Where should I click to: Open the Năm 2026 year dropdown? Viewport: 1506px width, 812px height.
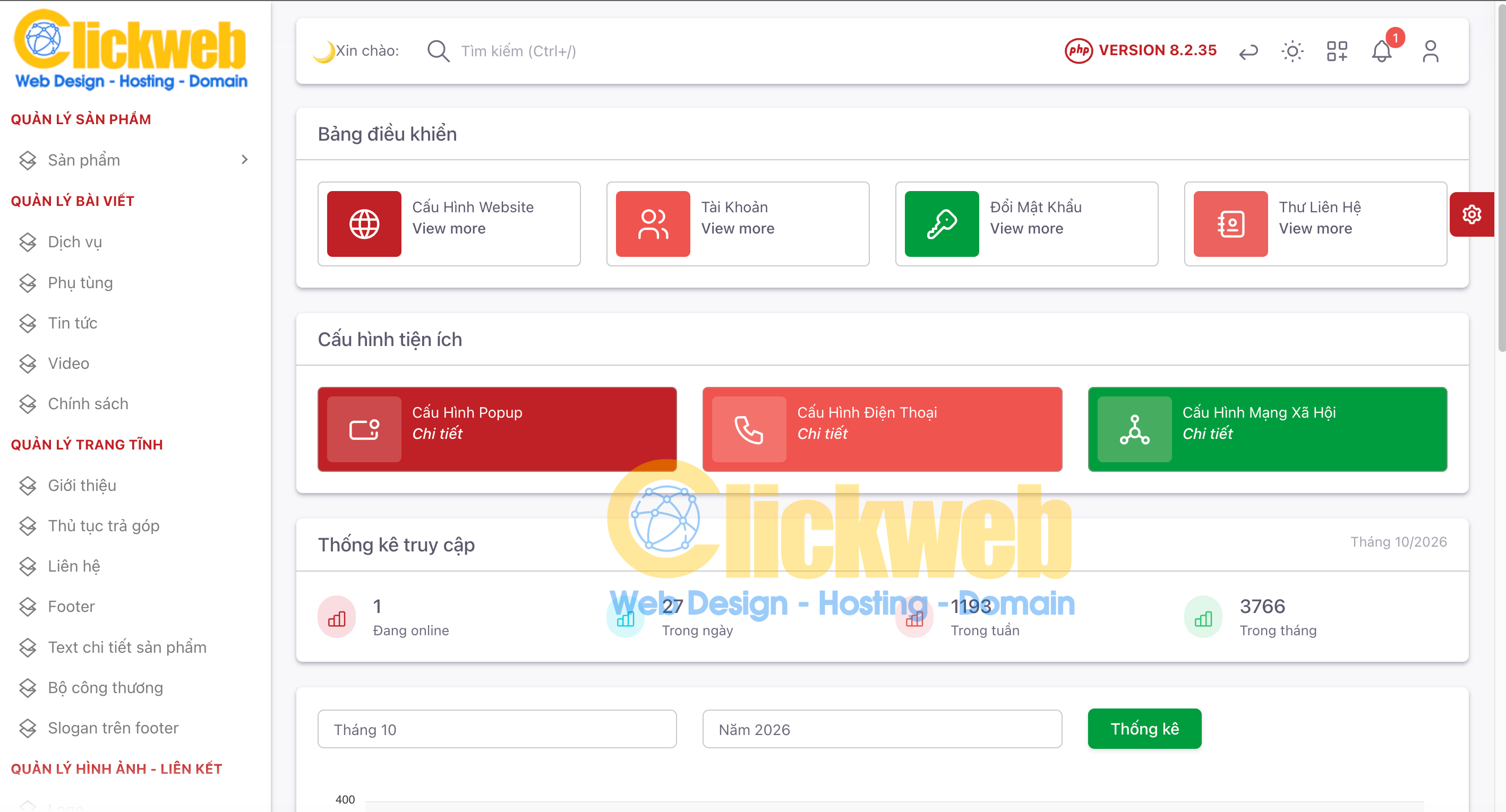point(882,729)
